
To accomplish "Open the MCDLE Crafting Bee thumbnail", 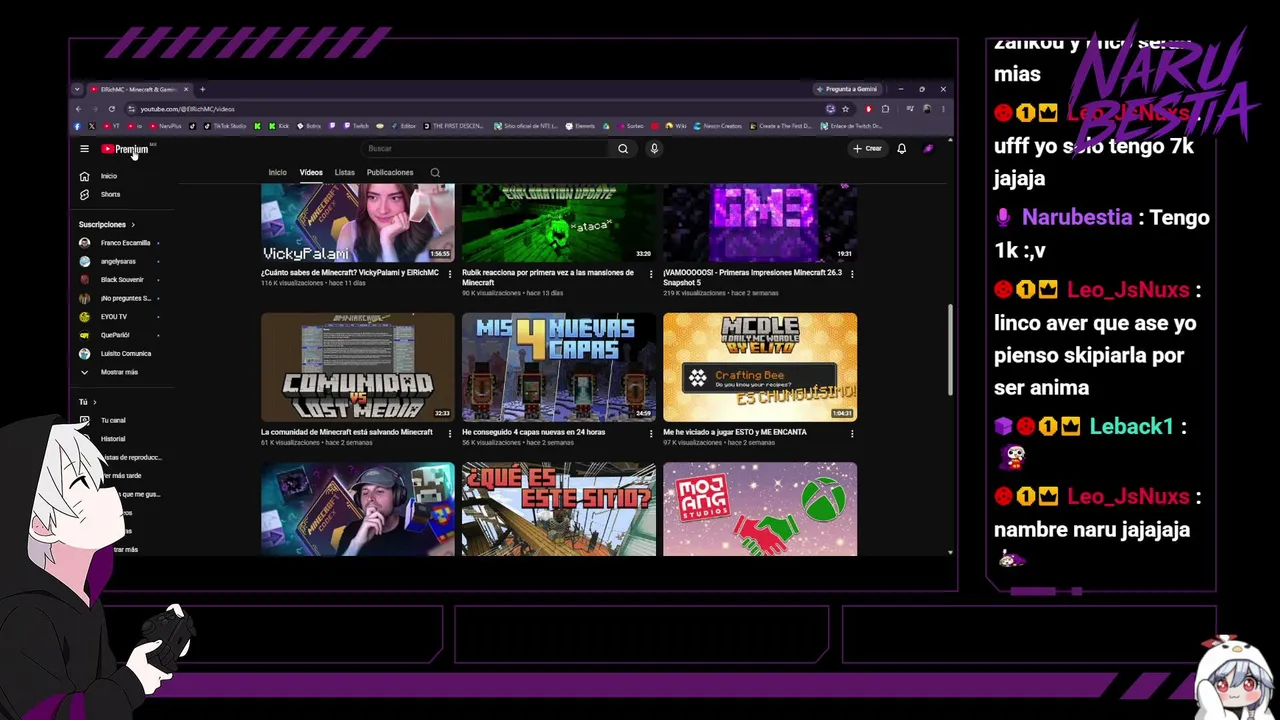I will (760, 367).
